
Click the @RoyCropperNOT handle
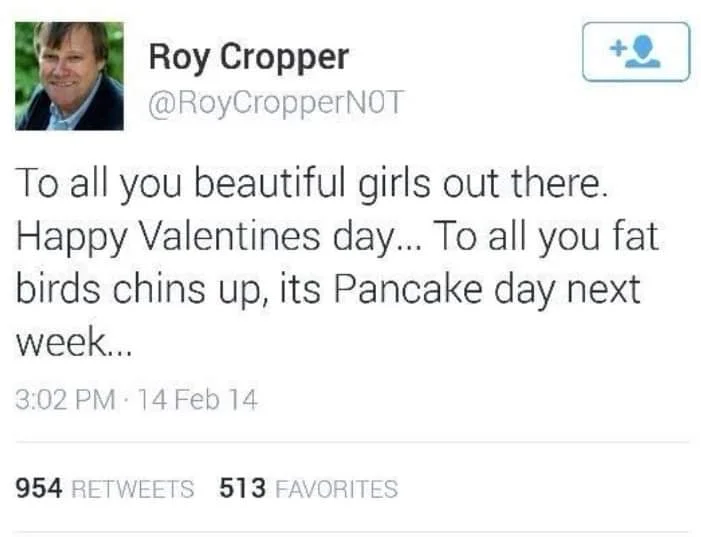pos(275,103)
